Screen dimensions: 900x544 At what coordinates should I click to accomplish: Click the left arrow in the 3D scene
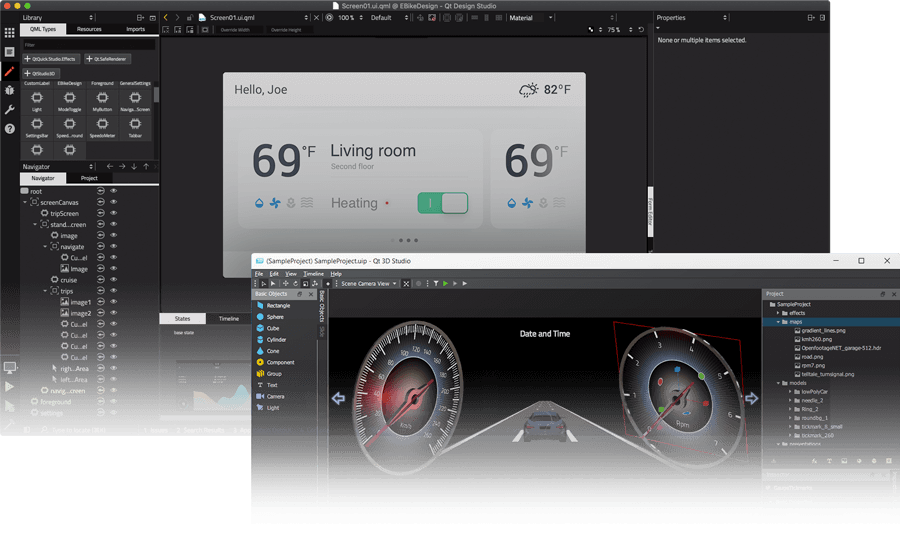coord(338,399)
